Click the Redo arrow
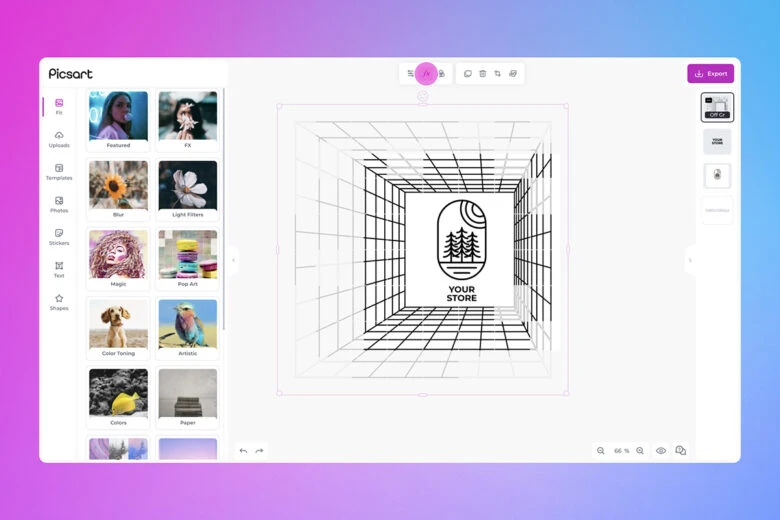The image size is (780, 520). [259, 451]
